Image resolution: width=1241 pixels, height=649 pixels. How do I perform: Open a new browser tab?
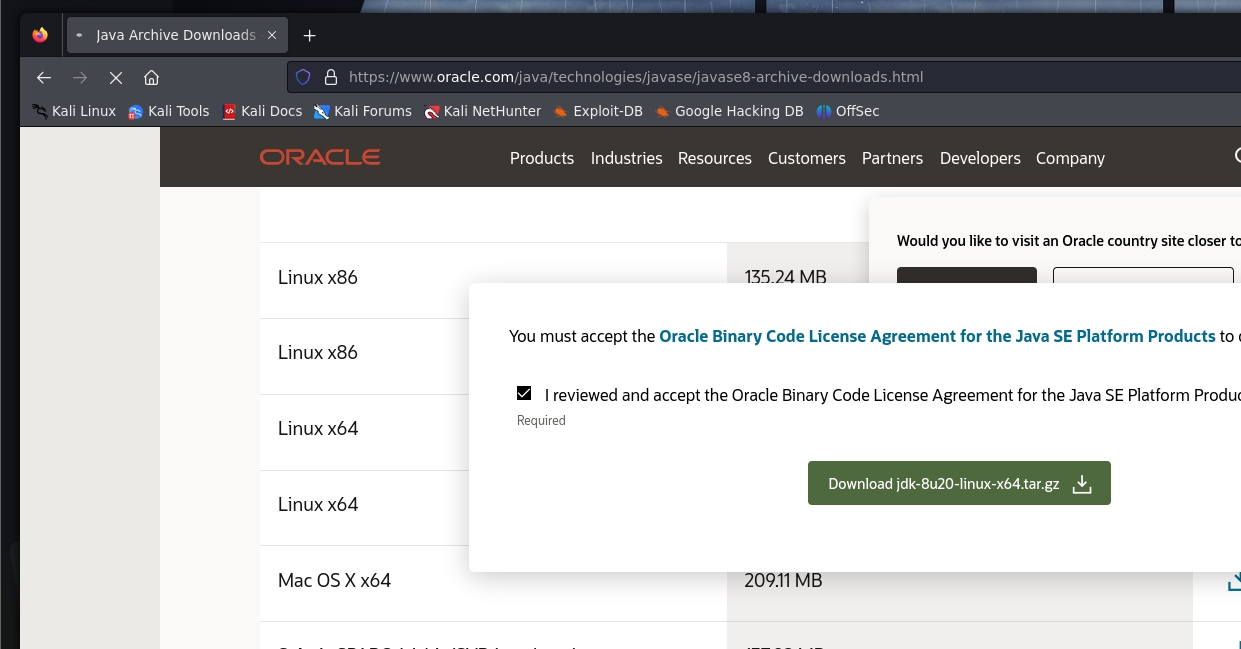309,35
